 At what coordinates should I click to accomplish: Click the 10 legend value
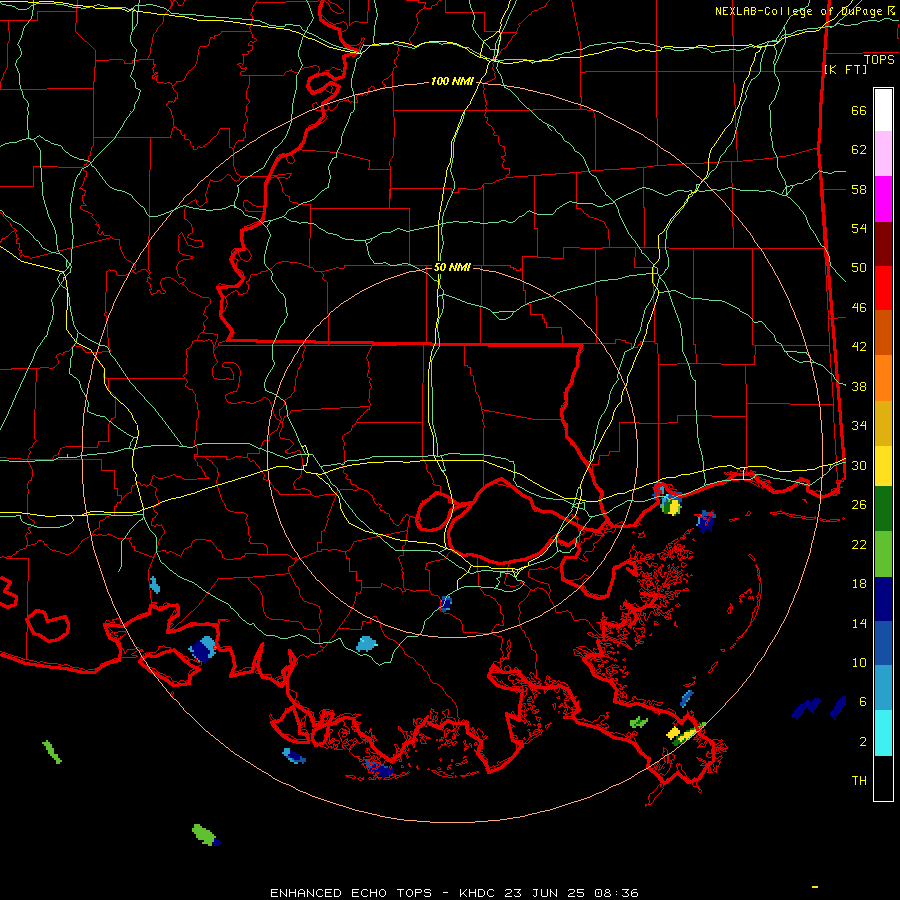tap(859, 662)
